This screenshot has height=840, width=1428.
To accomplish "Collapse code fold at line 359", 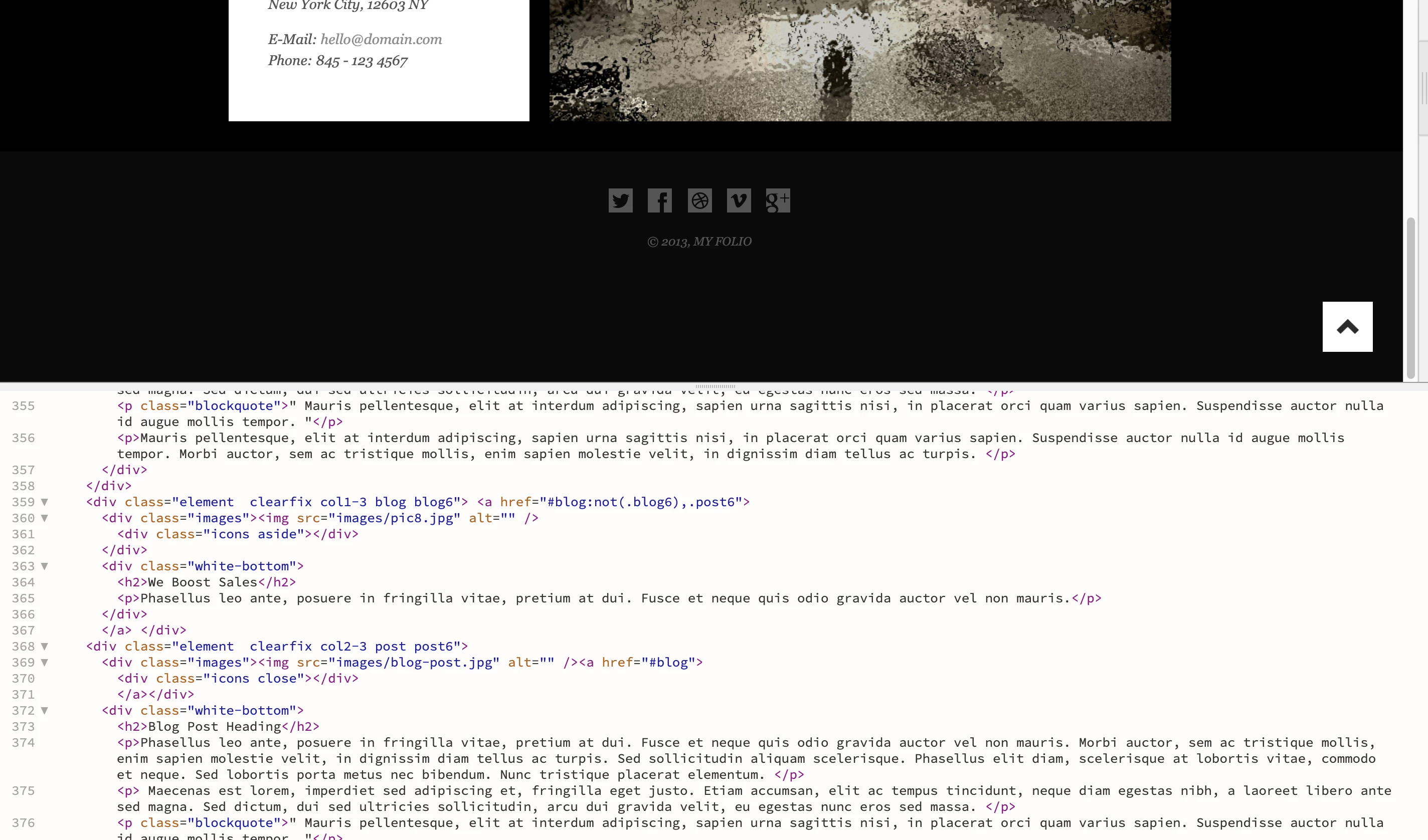I will coord(44,502).
